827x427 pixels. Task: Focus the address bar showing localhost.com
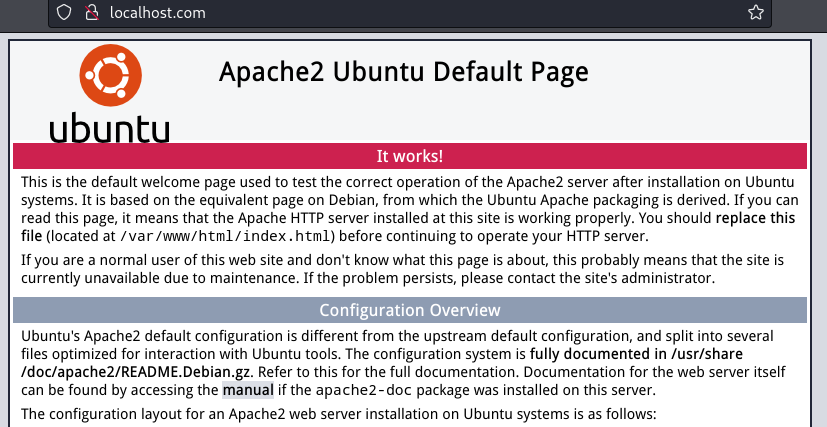(x=400, y=13)
